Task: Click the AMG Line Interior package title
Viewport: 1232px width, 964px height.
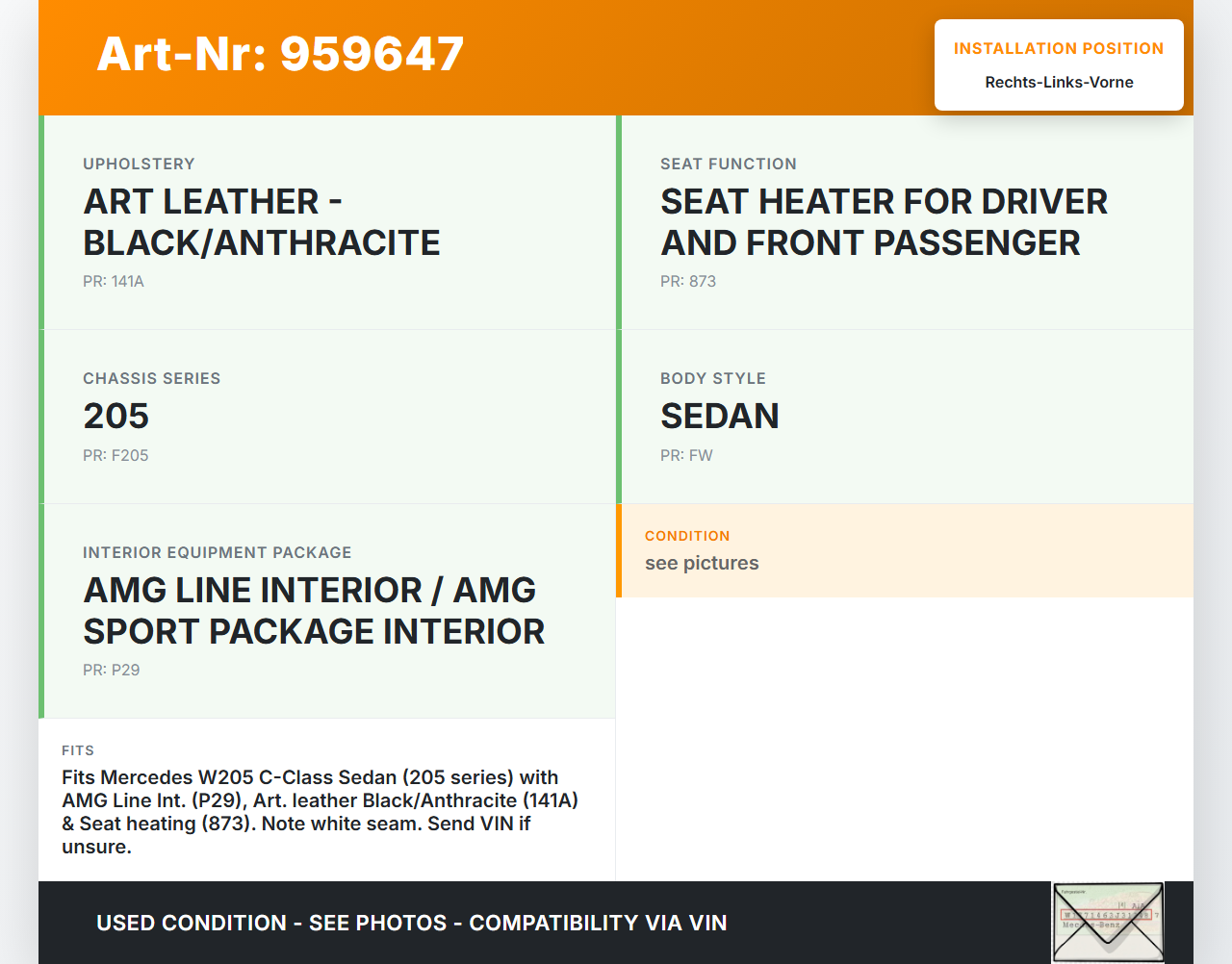Action: click(313, 611)
